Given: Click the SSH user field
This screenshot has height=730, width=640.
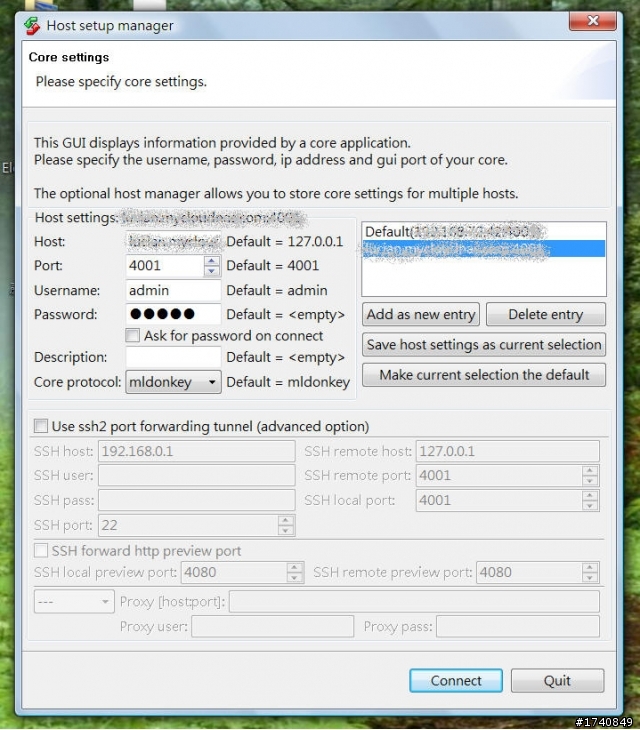Looking at the screenshot, I should point(196,475).
